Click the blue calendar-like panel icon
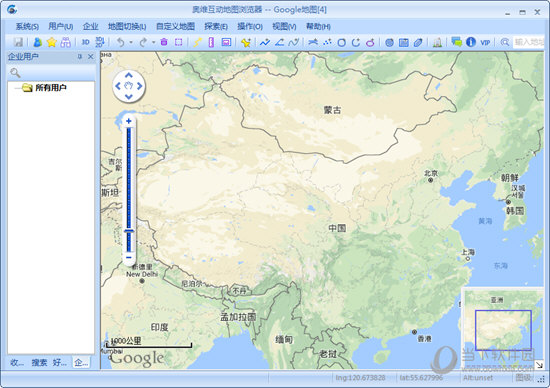Screen dimensions: 550x388 coord(404,43)
